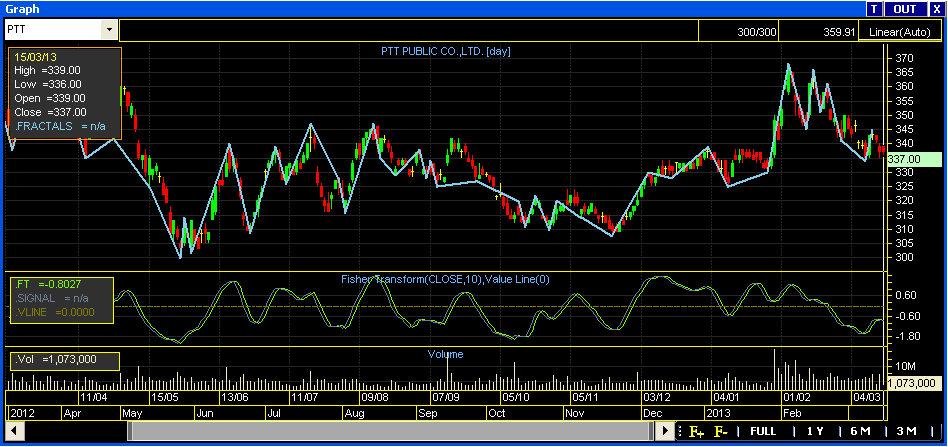Click the Volume panel title

coord(446,354)
